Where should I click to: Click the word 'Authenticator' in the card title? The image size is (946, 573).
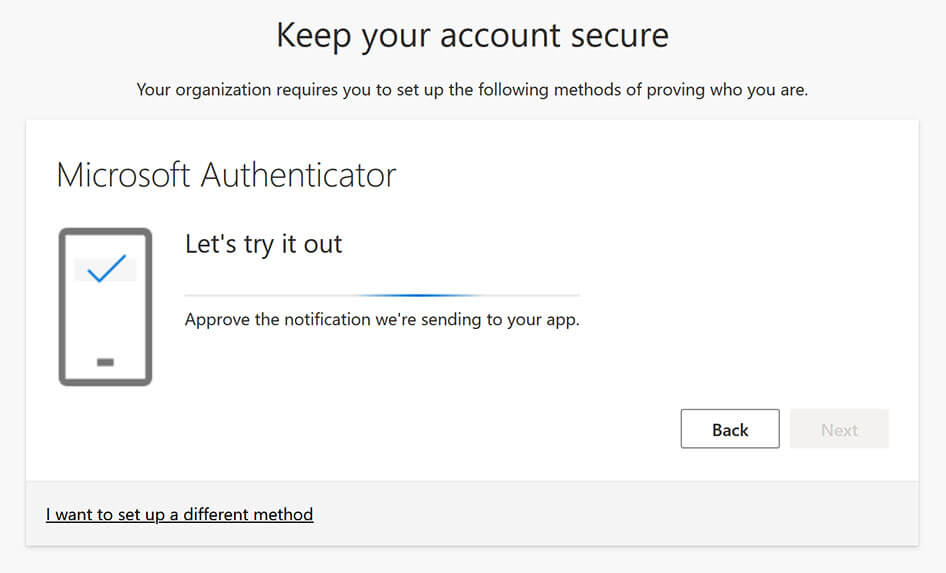pos(298,175)
